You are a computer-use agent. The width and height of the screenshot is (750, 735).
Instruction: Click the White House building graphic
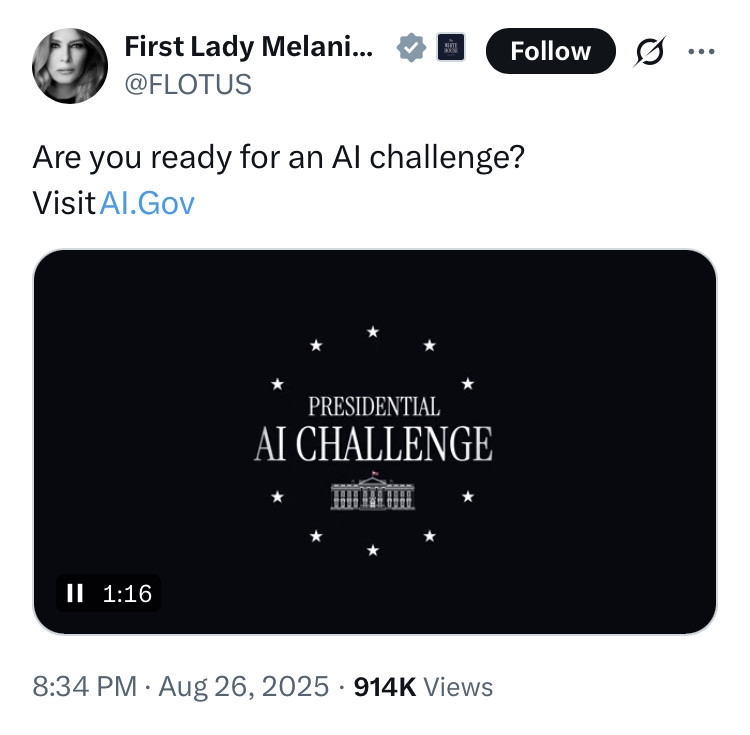372,491
